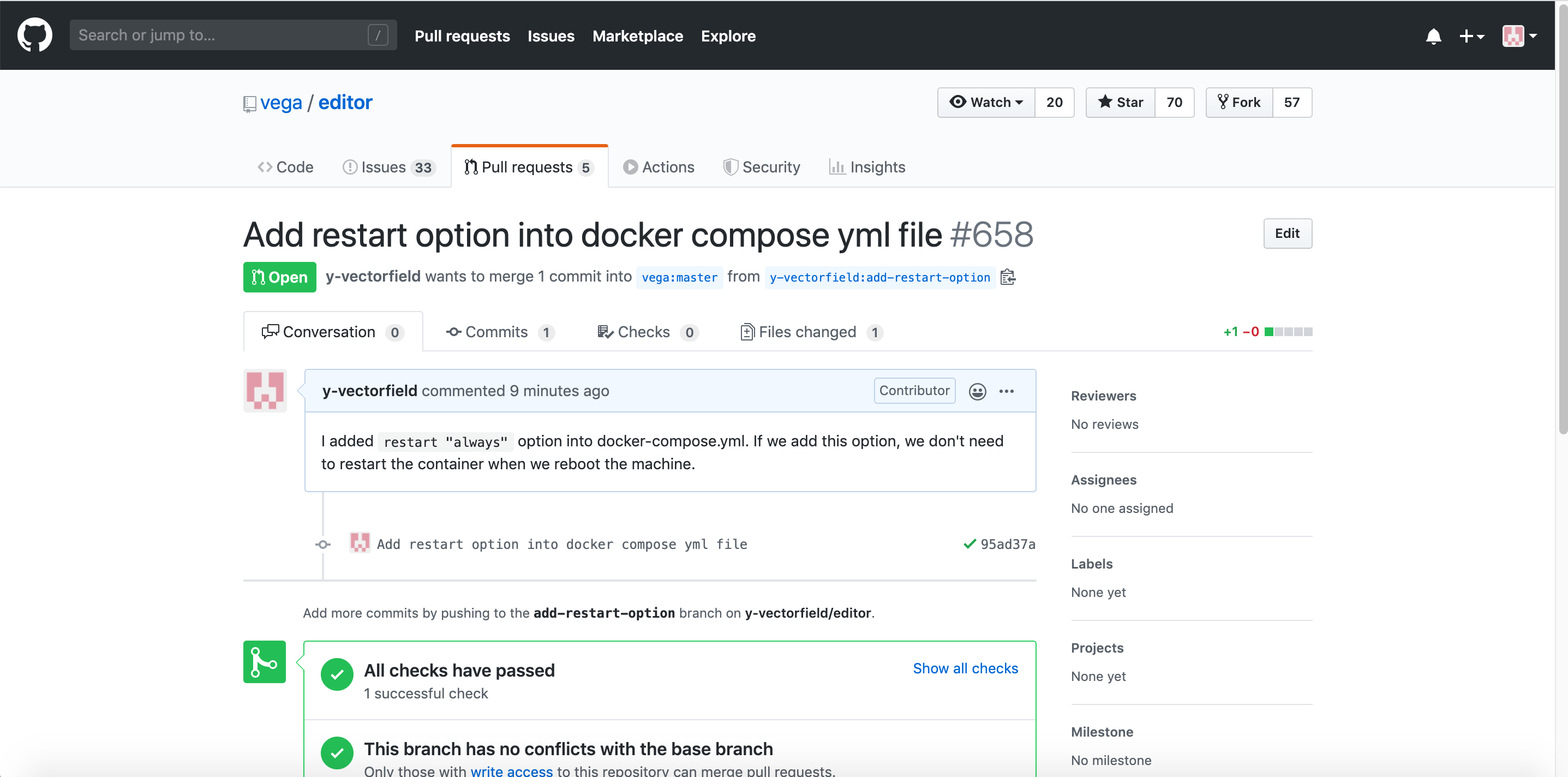This screenshot has height=777, width=1568.
Task: Open the editor repository link
Action: tap(345, 102)
